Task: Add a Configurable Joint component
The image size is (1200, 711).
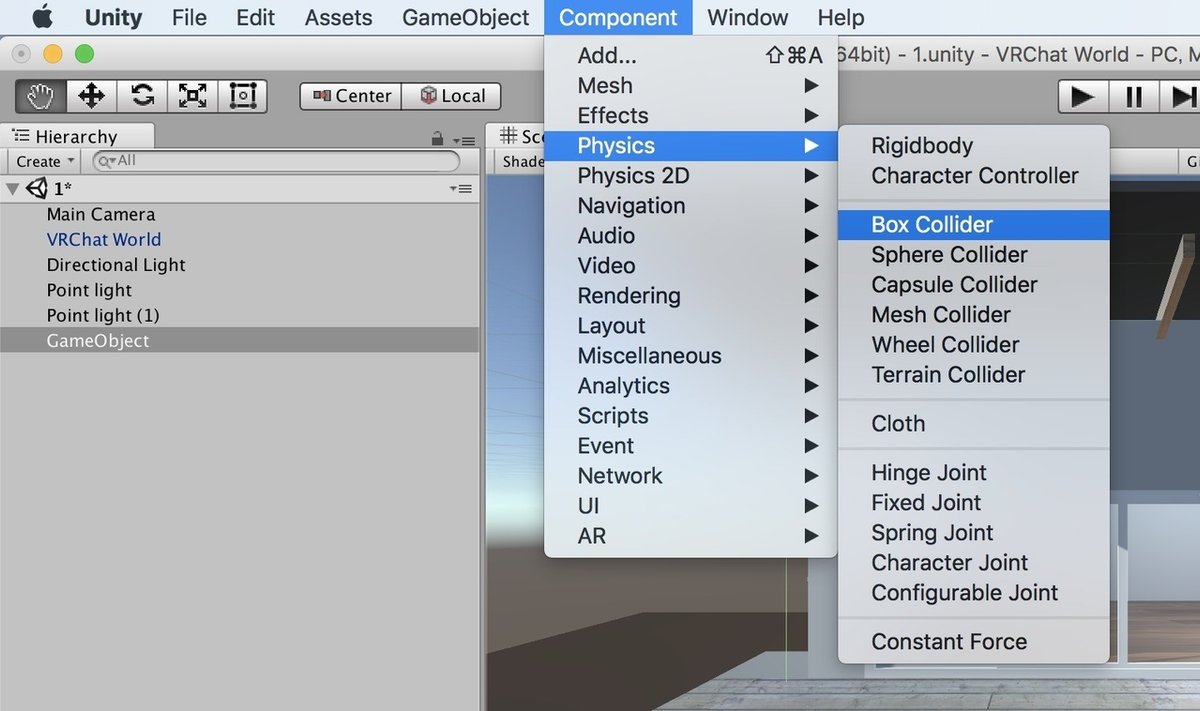Action: [974, 593]
